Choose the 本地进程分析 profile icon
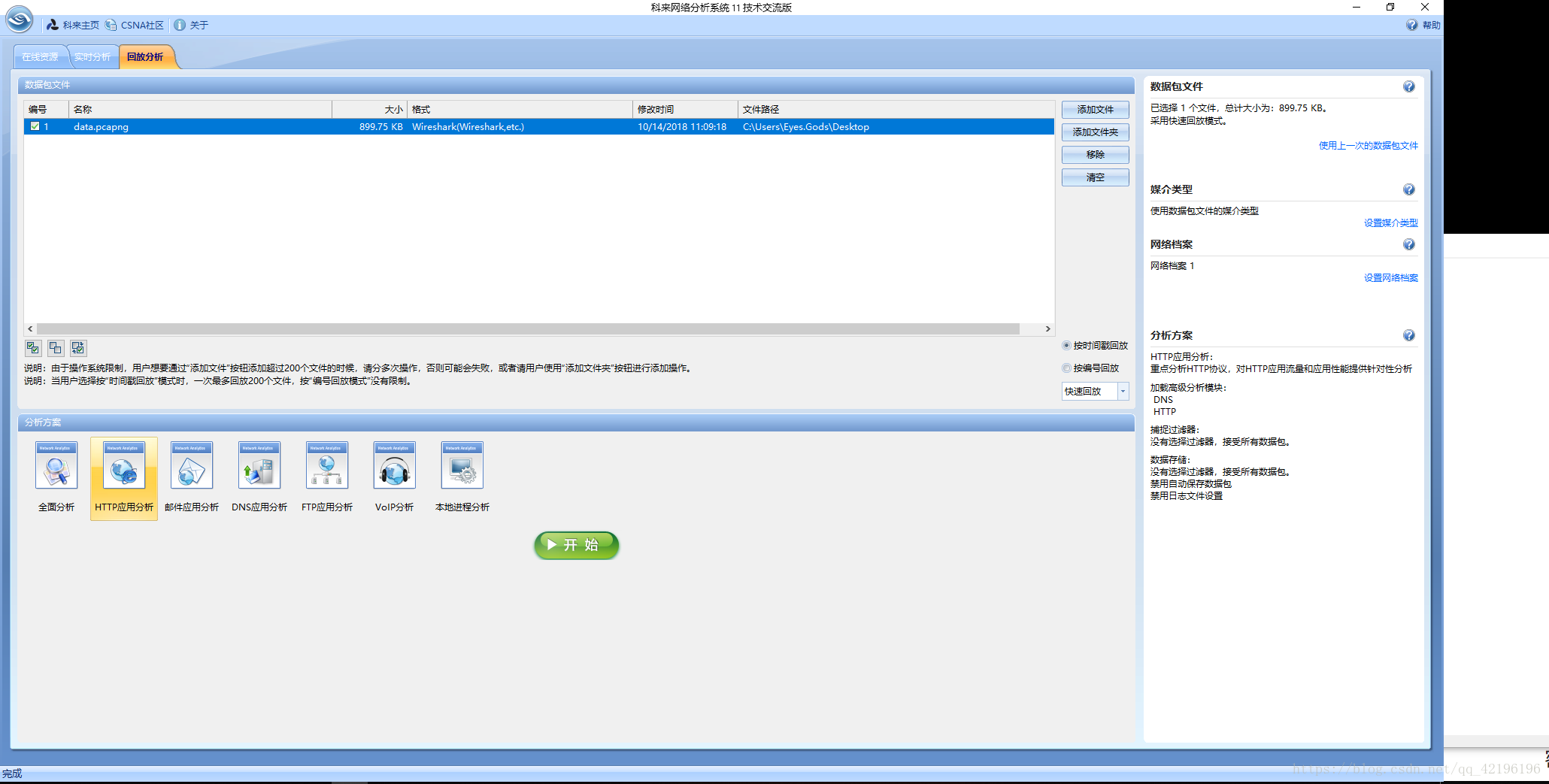 pos(462,465)
